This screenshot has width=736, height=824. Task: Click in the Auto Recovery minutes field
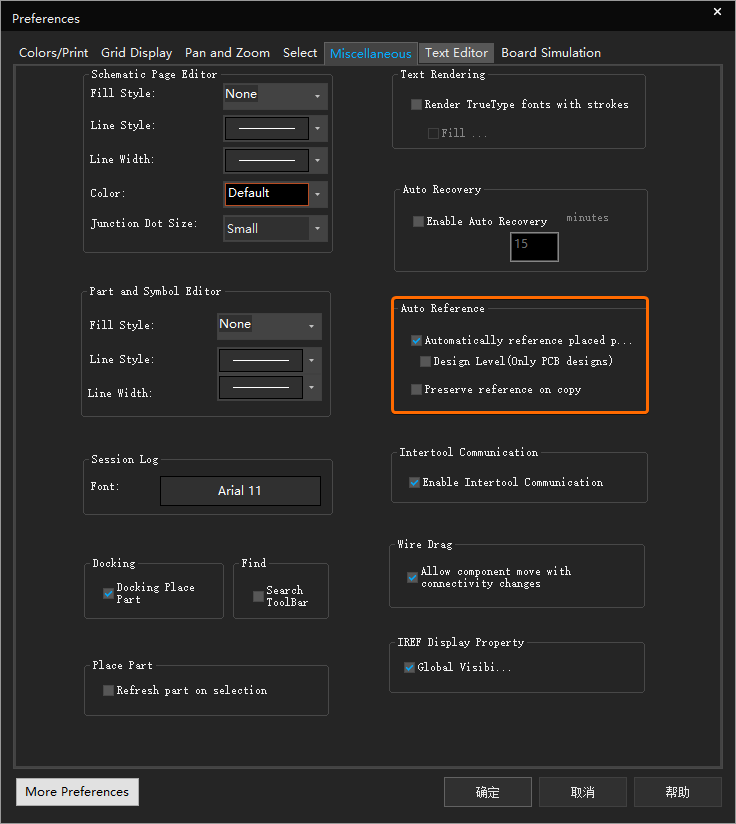(x=534, y=245)
